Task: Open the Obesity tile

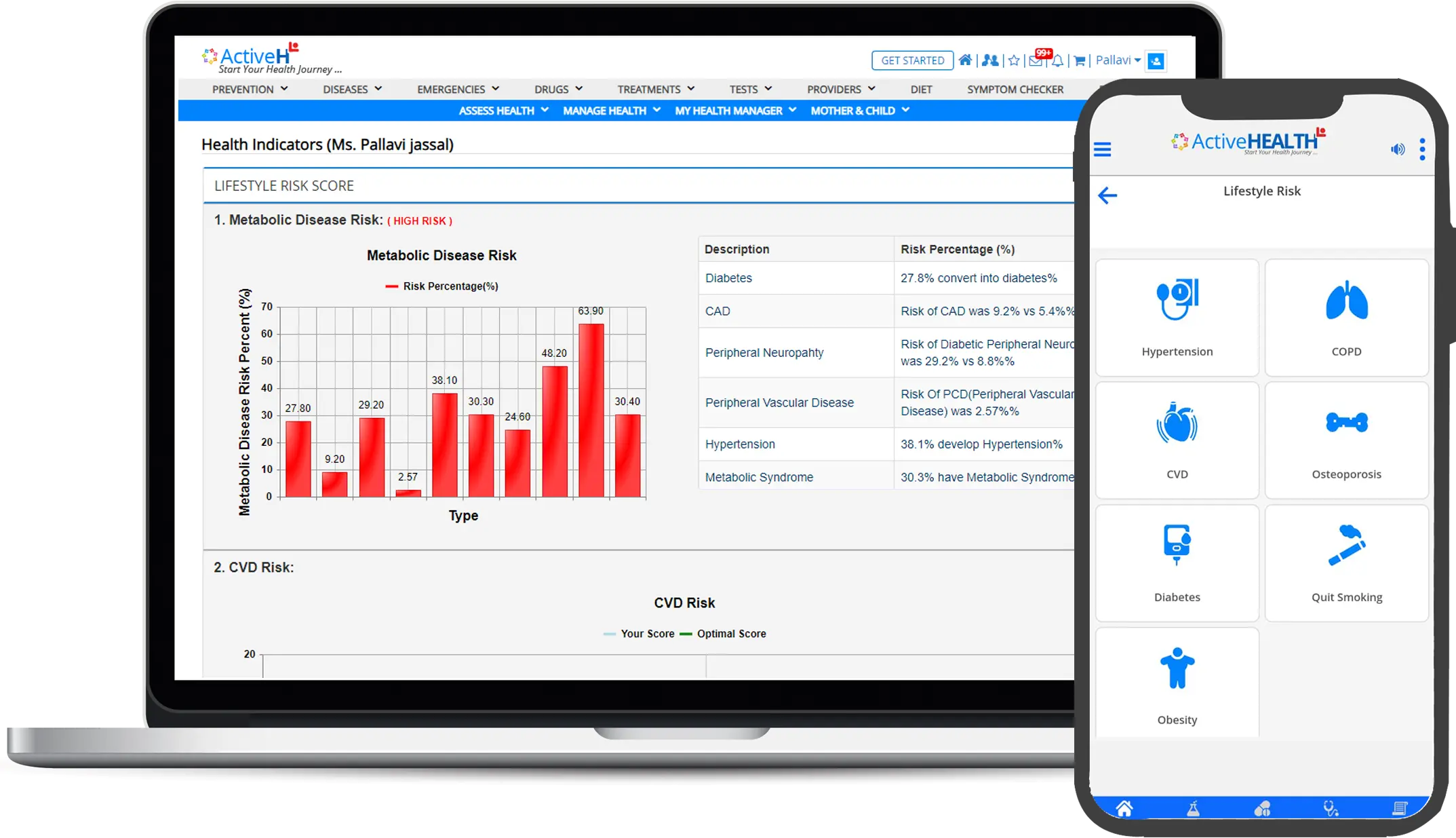Action: click(x=1177, y=683)
